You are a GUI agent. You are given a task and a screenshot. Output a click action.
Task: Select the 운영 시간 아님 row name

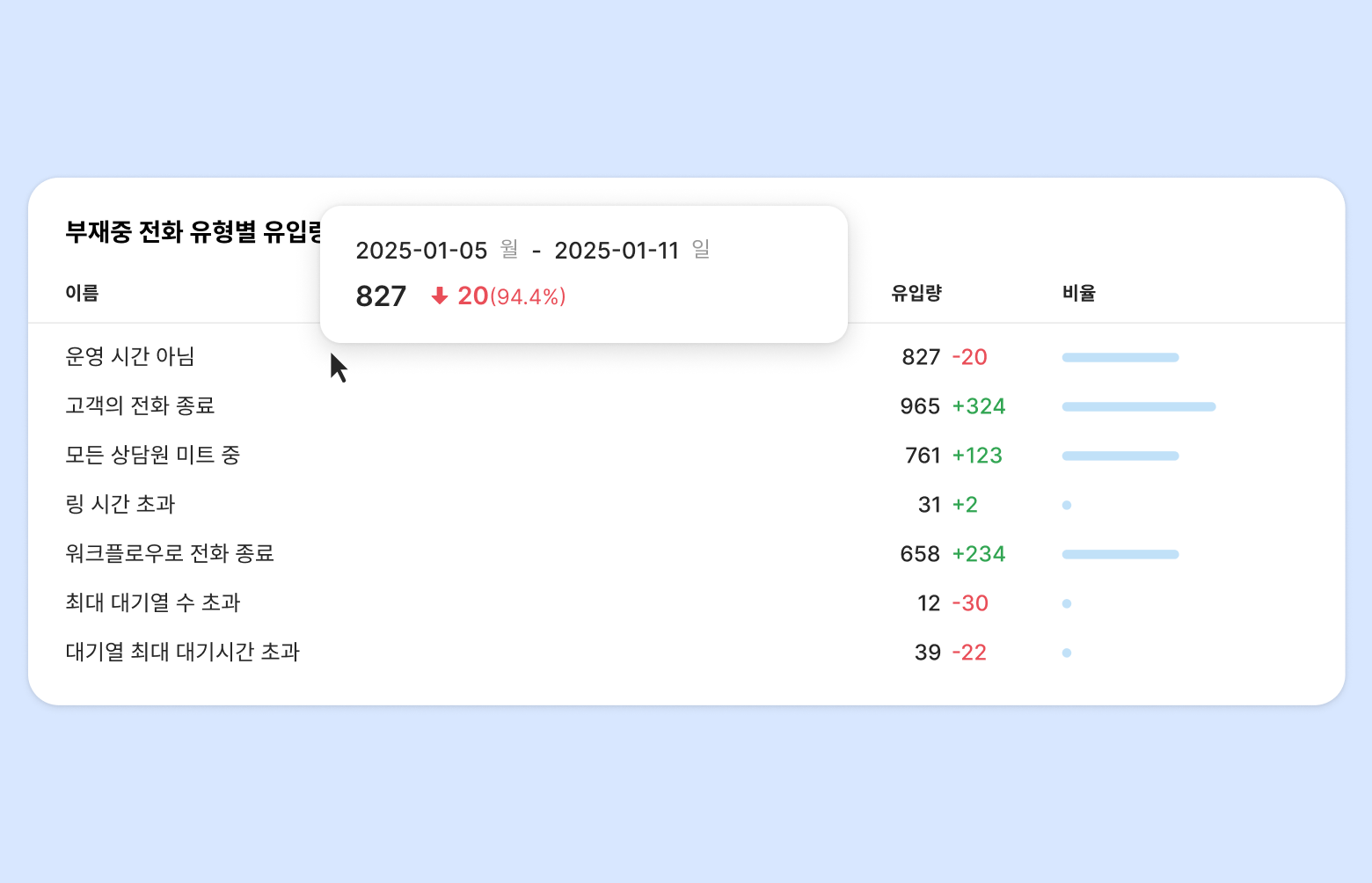pos(130,356)
